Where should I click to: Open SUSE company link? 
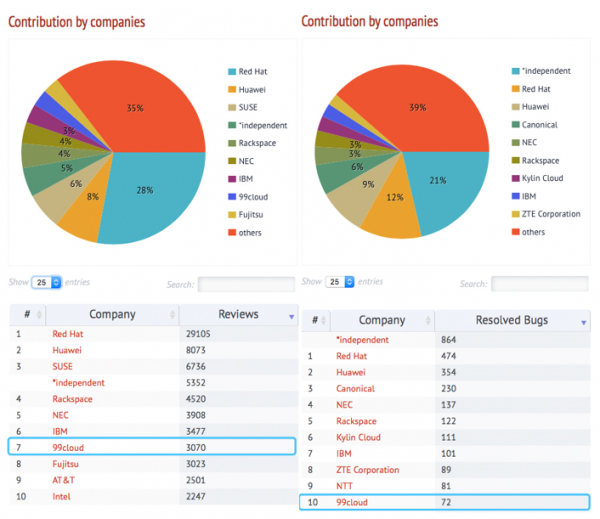62,367
